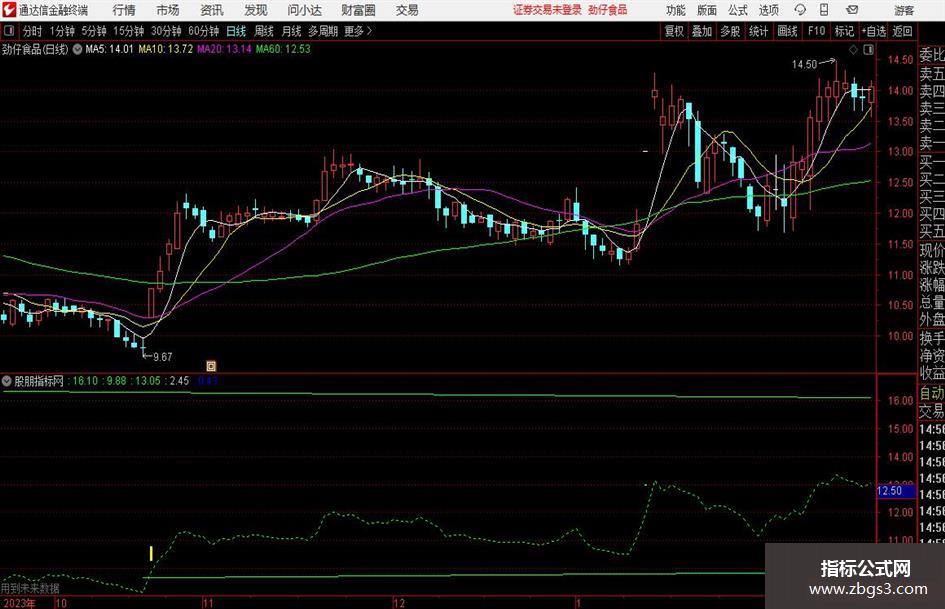Click the 游客 user label
The height and width of the screenshot is (609, 945).
pyautogui.click(x=903, y=10)
